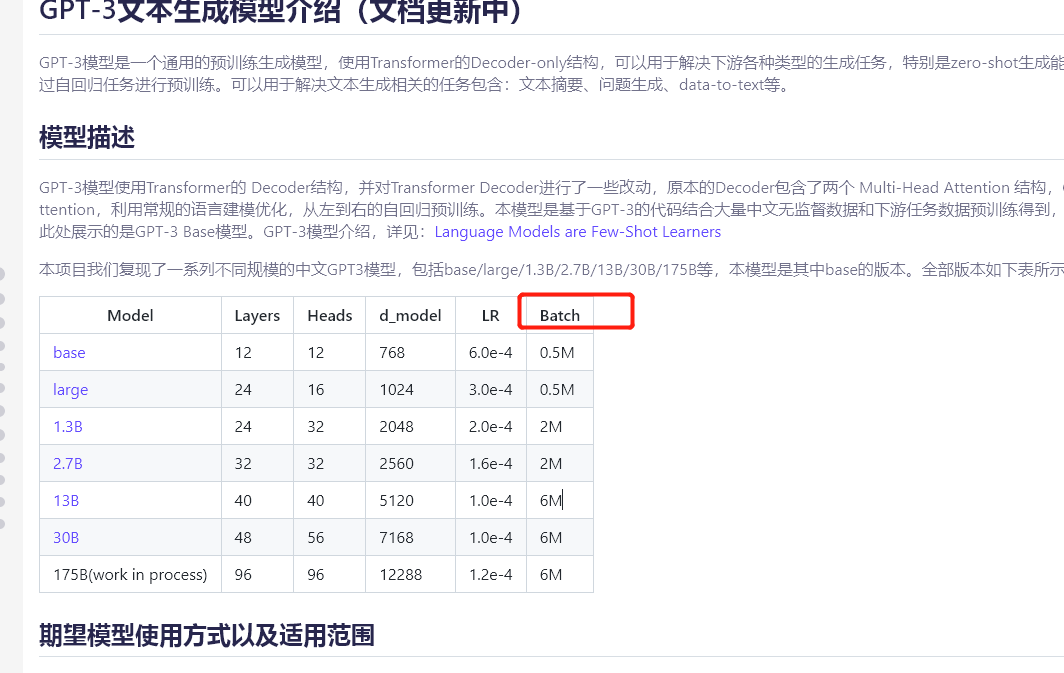Click the 模型描述 section heading
The width and height of the screenshot is (1064, 673).
coord(87,137)
